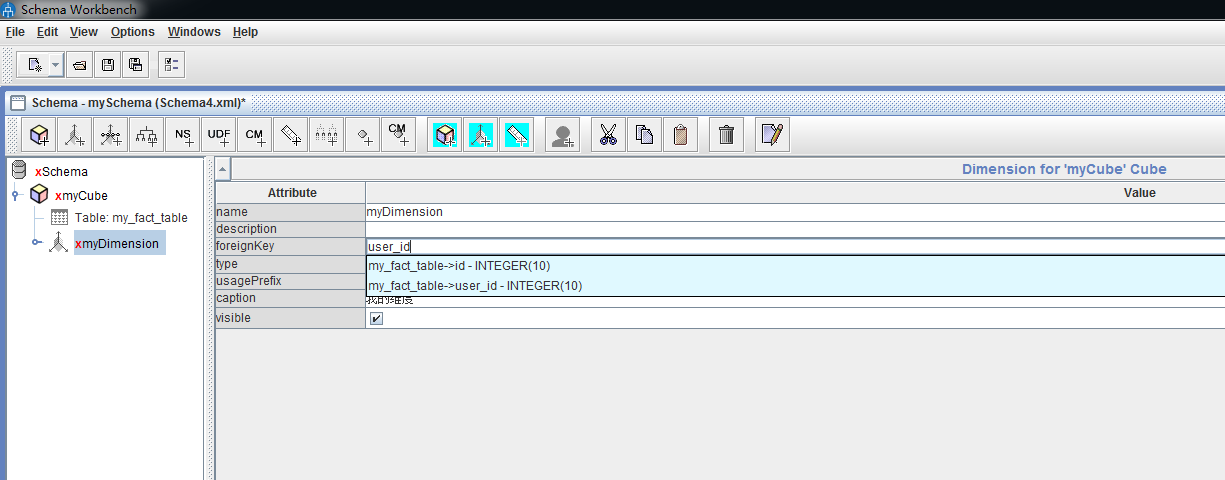Viewport: 1225px width, 480px height.
Task: Click the CM Add Calculated Member icon
Action: click(x=255, y=134)
